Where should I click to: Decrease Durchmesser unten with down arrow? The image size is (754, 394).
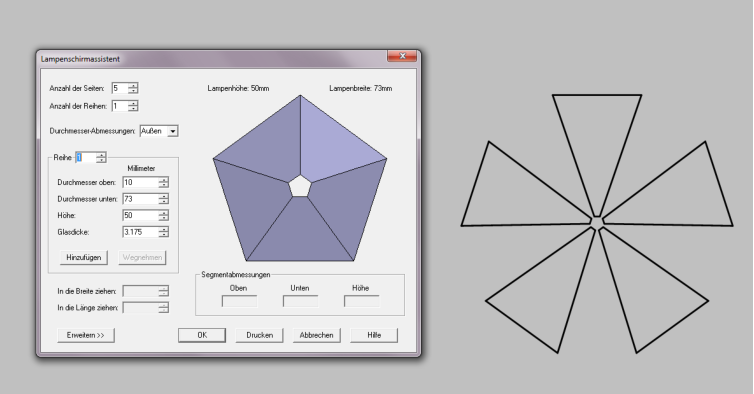163,202
